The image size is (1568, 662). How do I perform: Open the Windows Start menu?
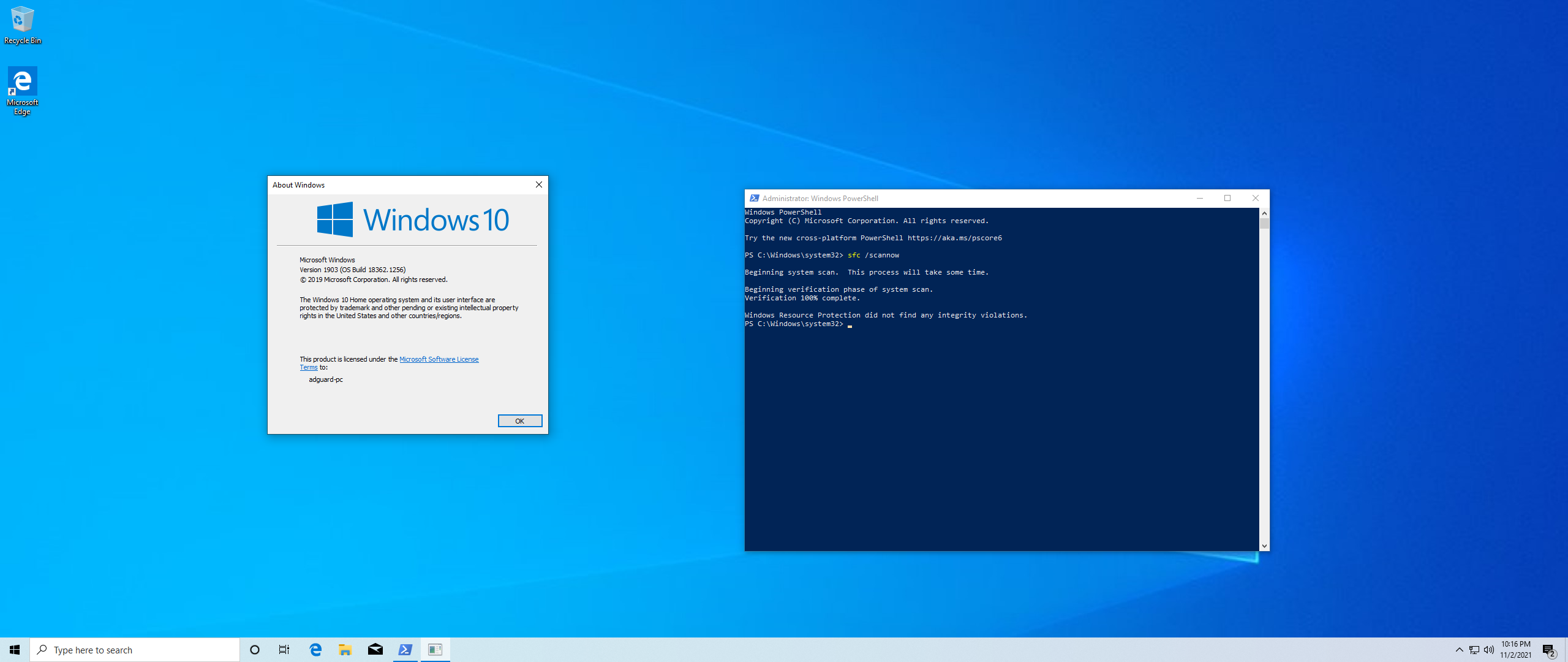tap(15, 650)
